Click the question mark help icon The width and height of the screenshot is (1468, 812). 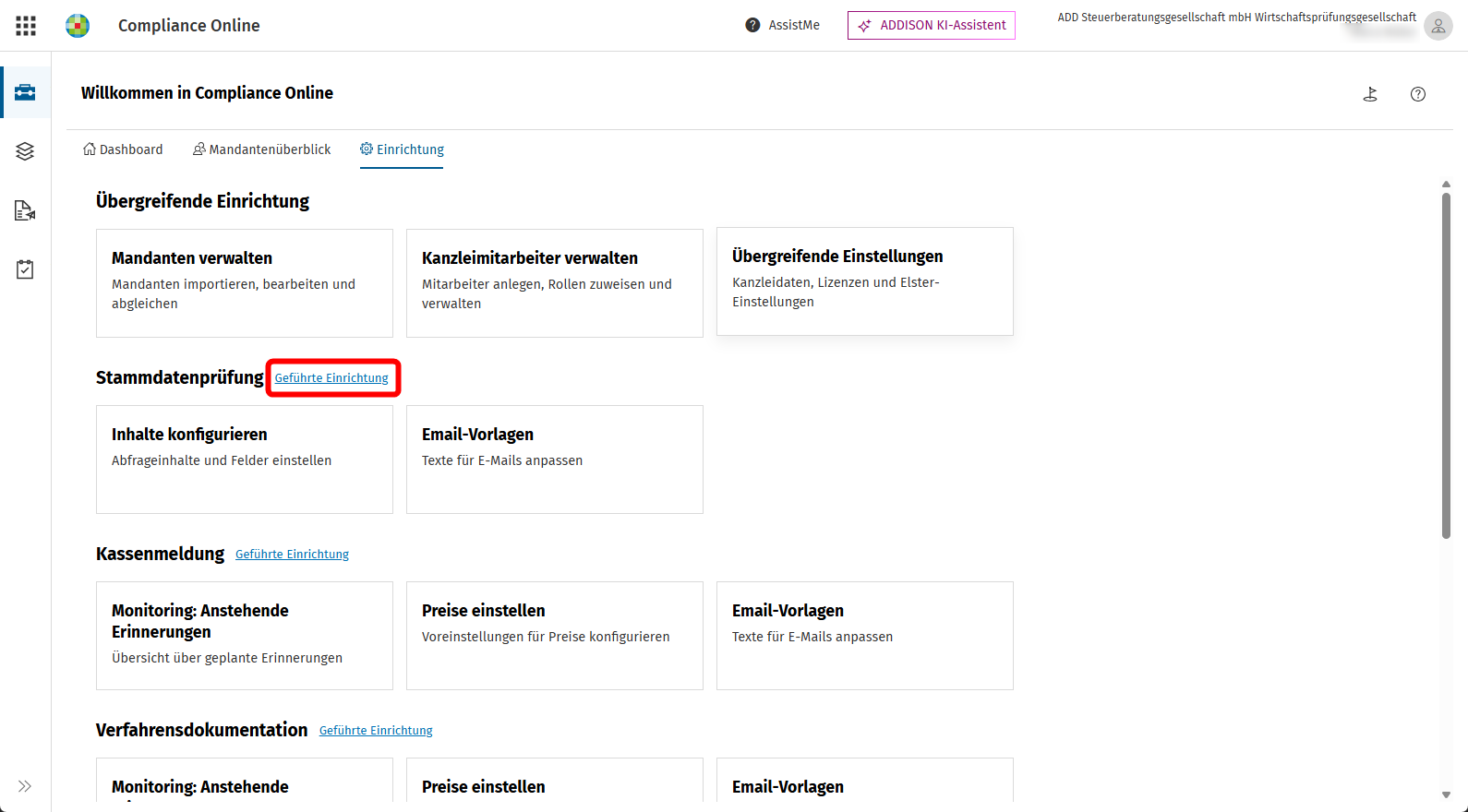pyautogui.click(x=1418, y=94)
